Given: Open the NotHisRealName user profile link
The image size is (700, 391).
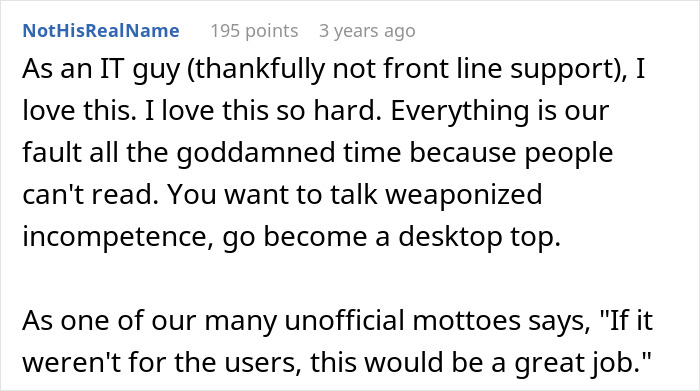Looking at the screenshot, I should tap(101, 31).
